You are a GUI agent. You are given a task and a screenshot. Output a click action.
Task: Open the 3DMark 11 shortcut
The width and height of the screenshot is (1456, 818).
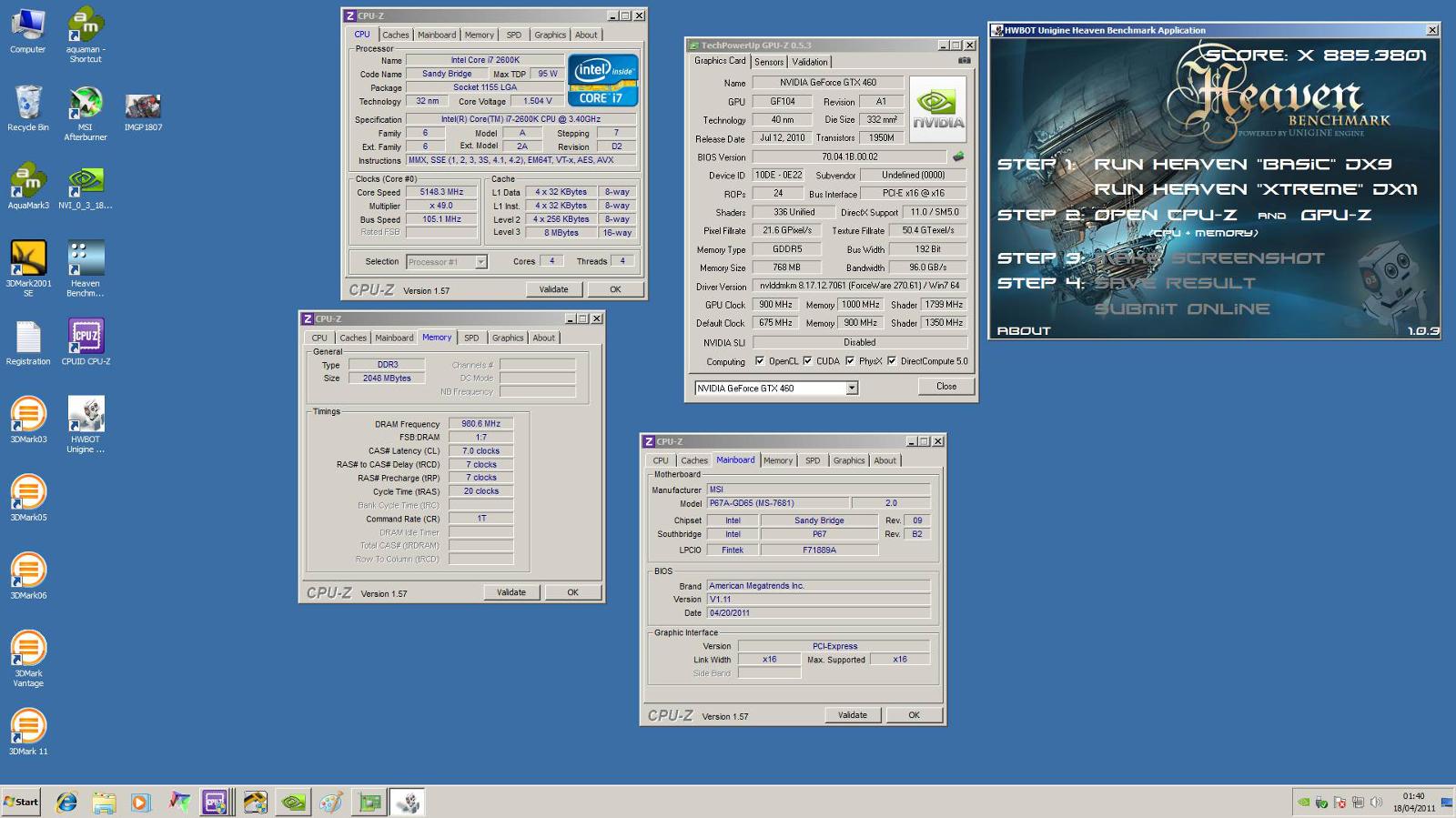tap(28, 732)
